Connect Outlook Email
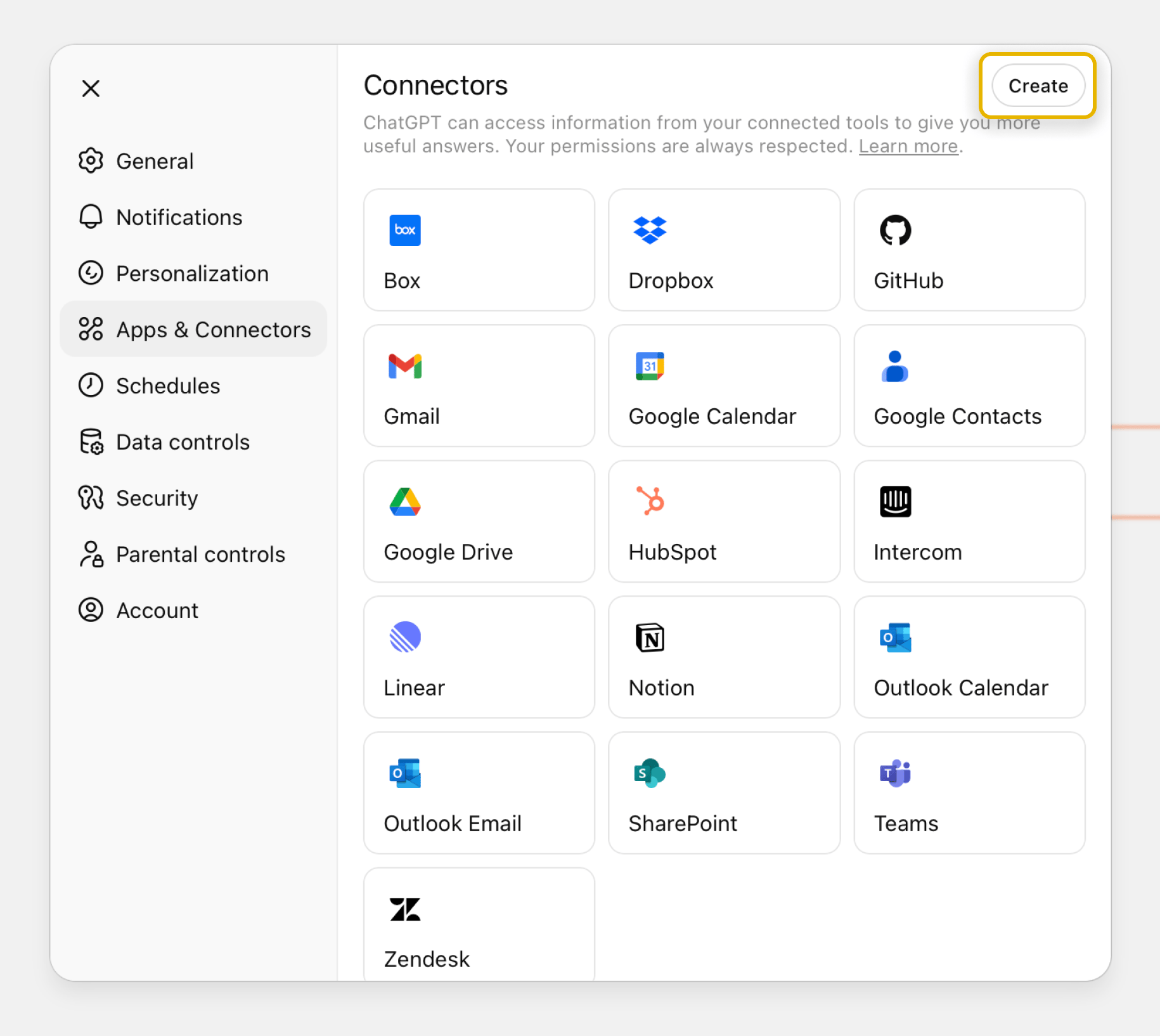This screenshot has width=1160, height=1036. pos(479,793)
